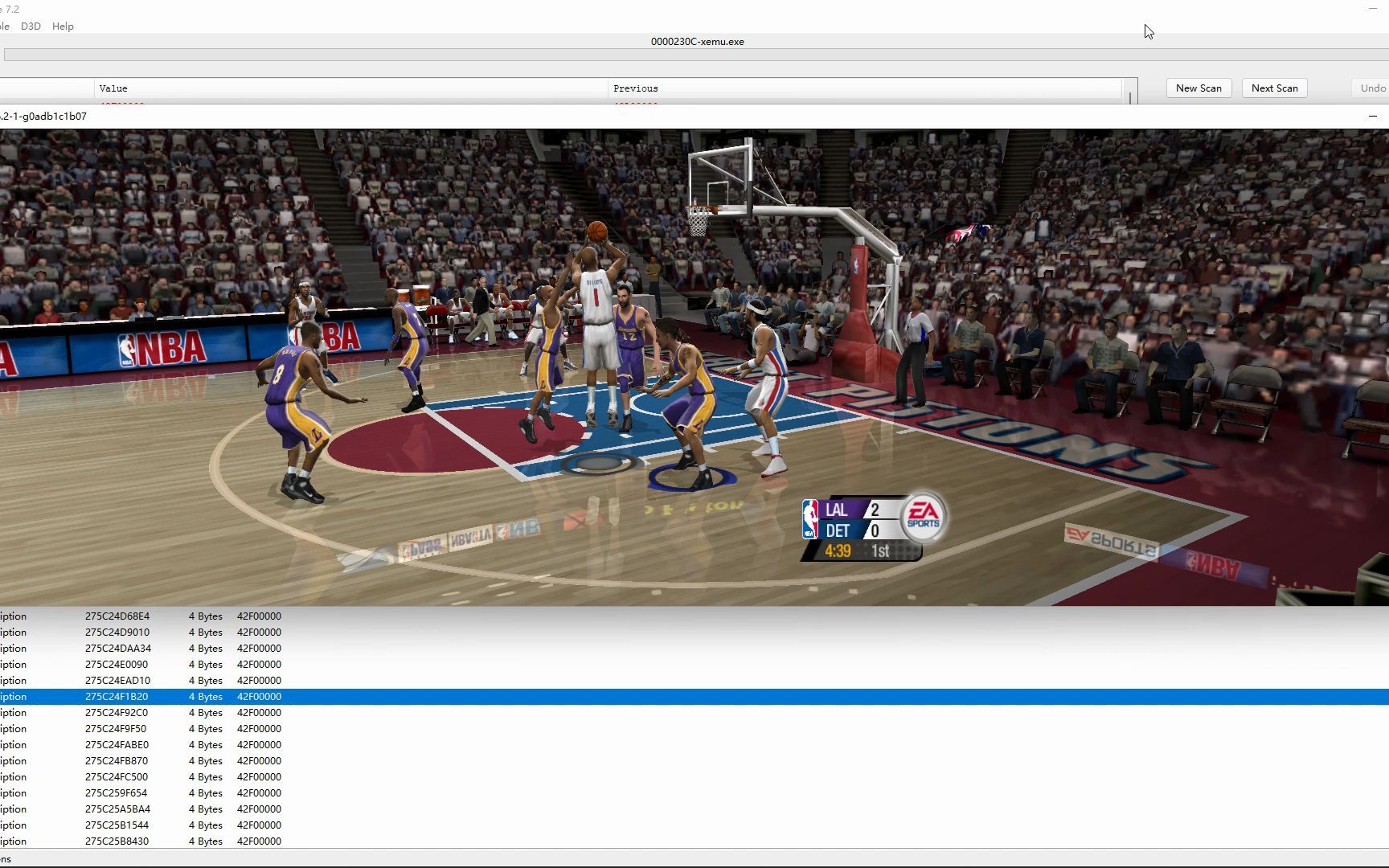Click the 4 Bytes type of the first row

click(205, 616)
